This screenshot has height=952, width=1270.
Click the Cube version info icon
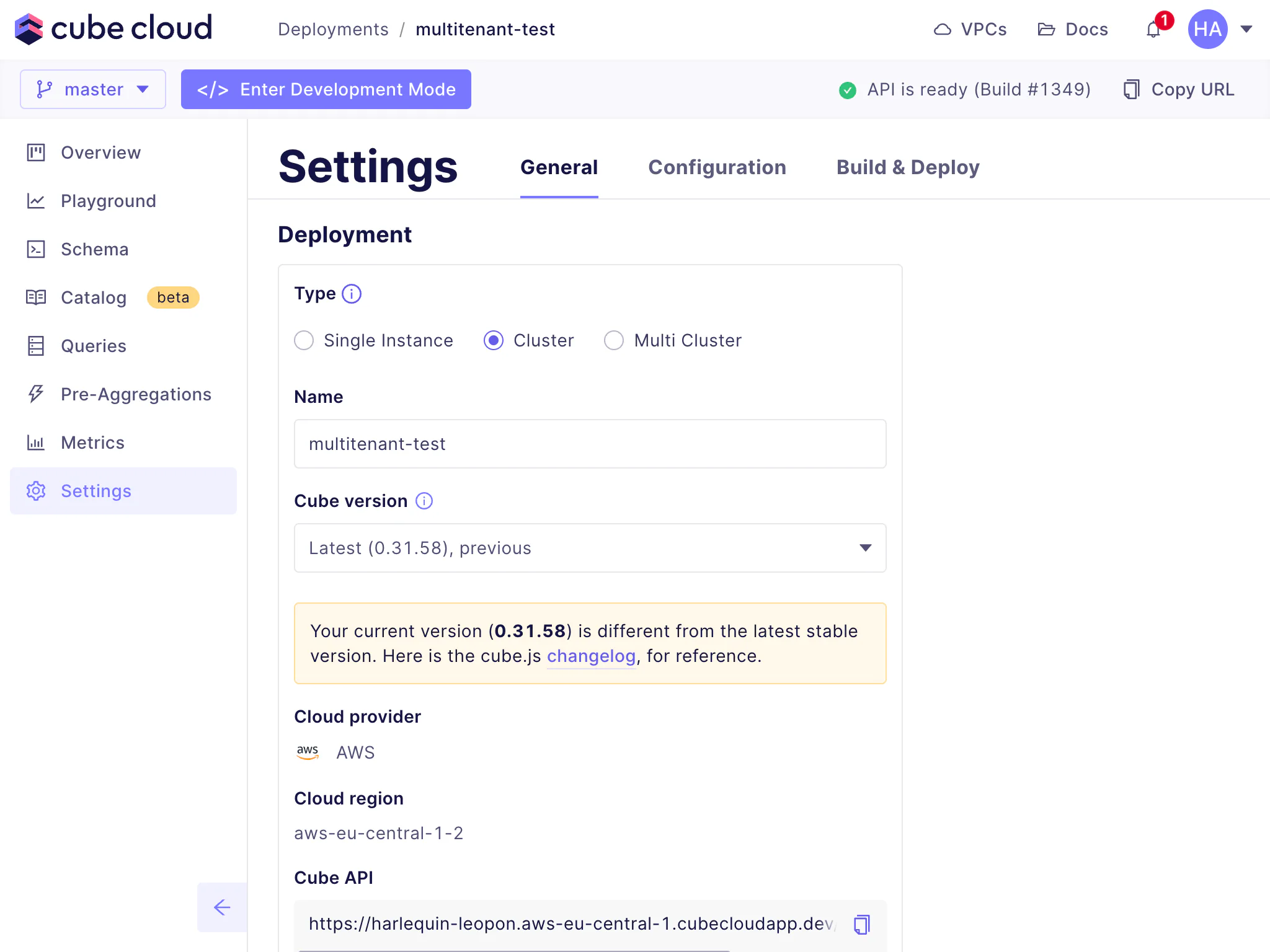click(x=424, y=501)
